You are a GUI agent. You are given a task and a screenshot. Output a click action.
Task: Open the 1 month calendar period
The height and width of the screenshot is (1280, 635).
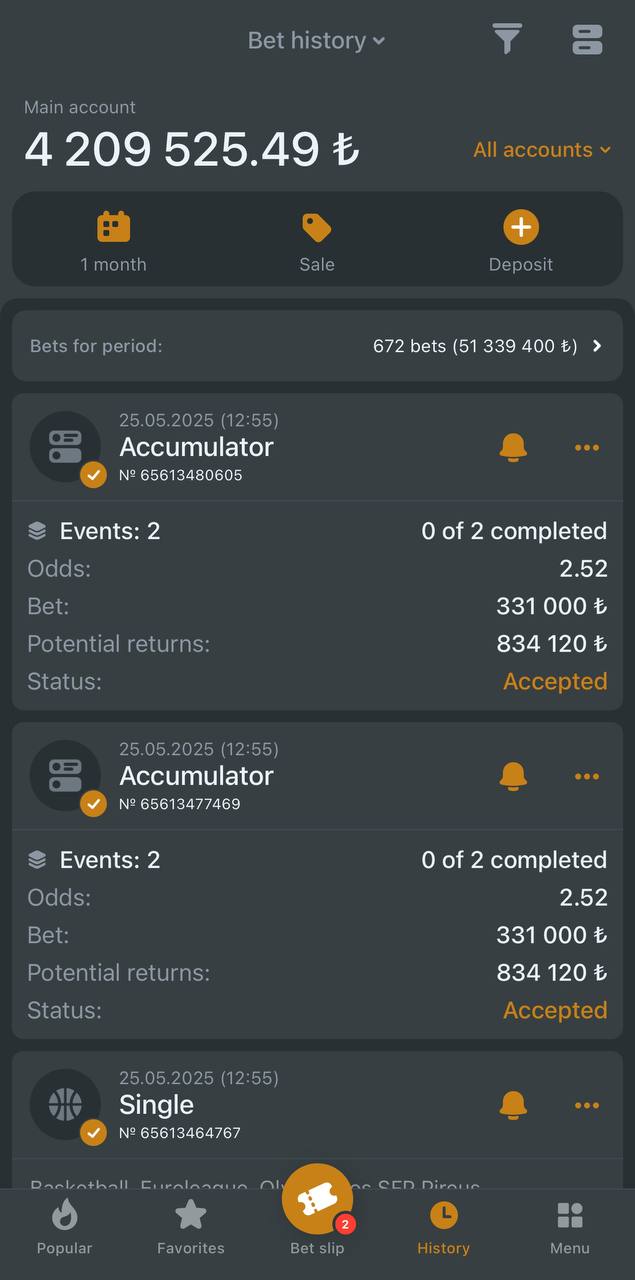coord(113,242)
